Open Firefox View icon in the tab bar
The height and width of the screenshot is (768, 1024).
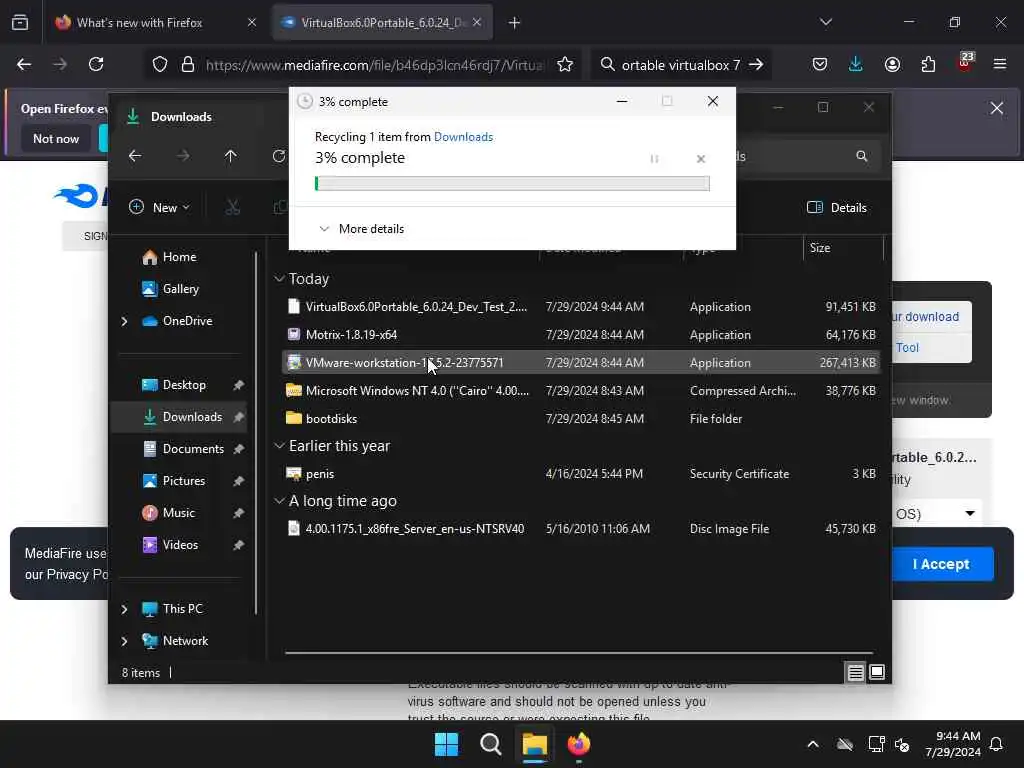tap(20, 23)
